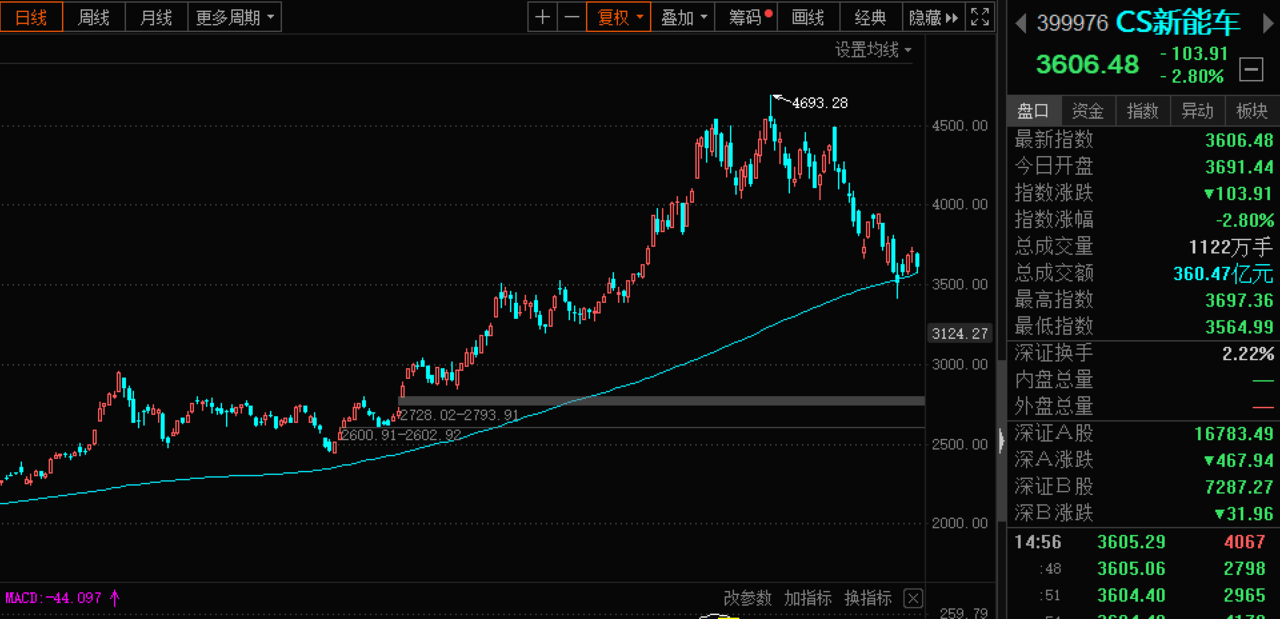Click the 3124.27 price axis marker
The height and width of the screenshot is (619, 1280).
(960, 333)
